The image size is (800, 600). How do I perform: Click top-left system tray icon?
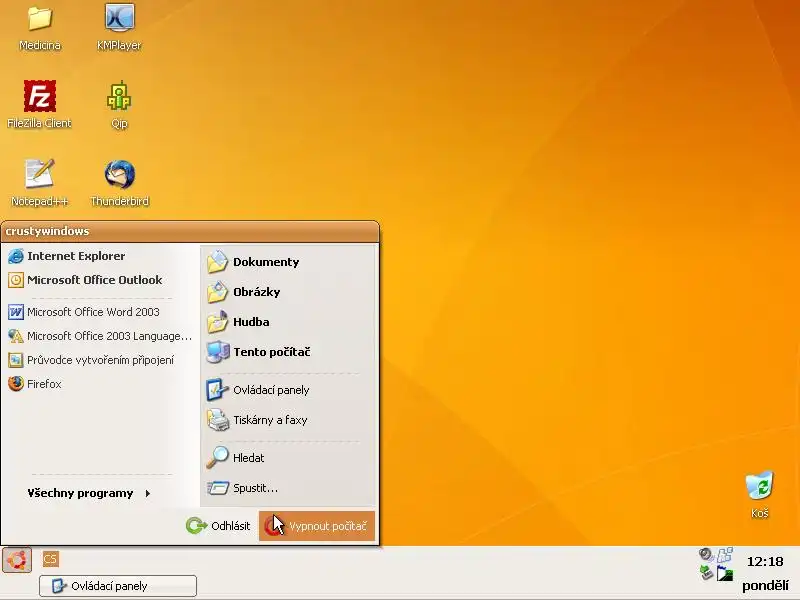click(x=706, y=554)
